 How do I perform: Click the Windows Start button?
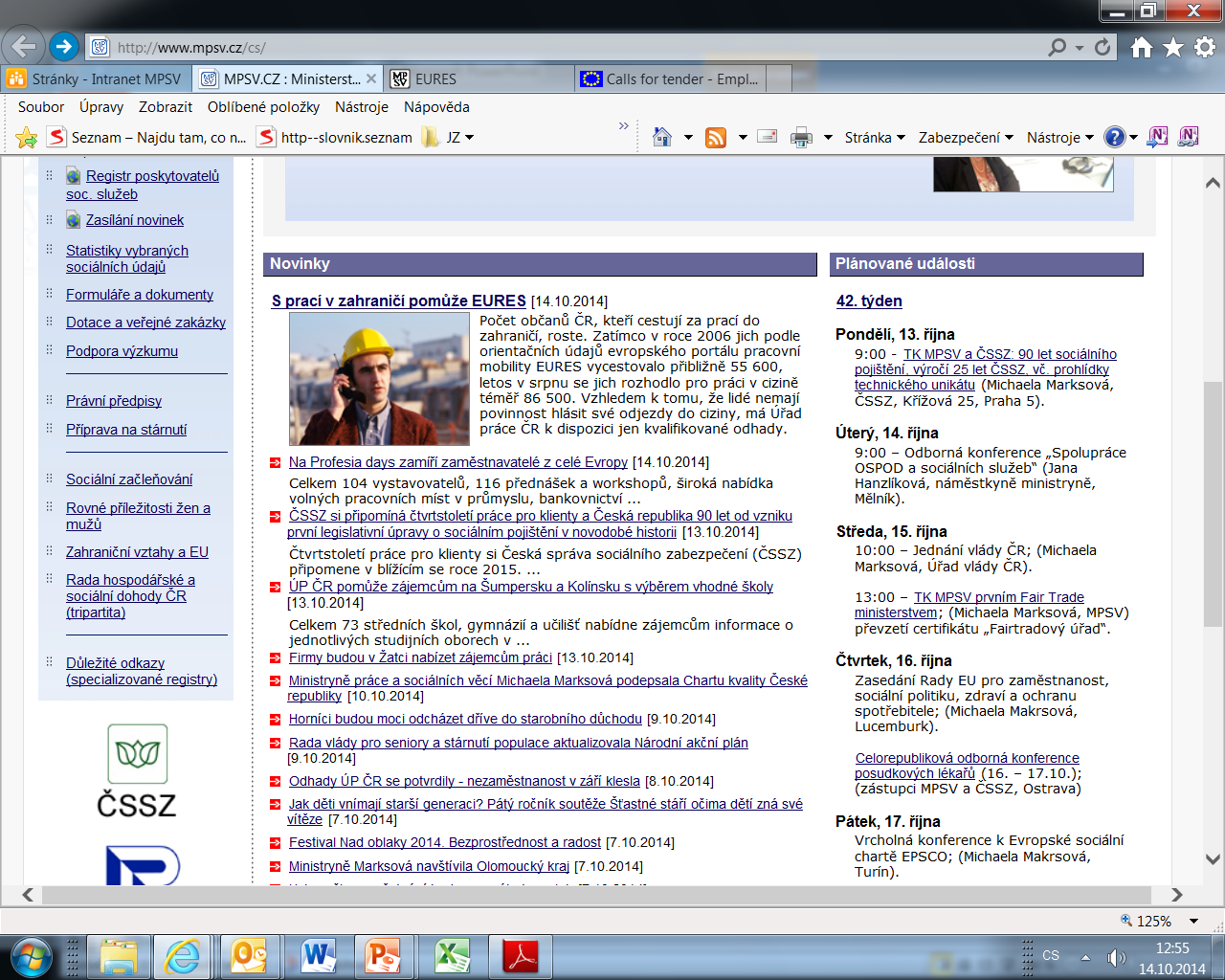coord(32,956)
